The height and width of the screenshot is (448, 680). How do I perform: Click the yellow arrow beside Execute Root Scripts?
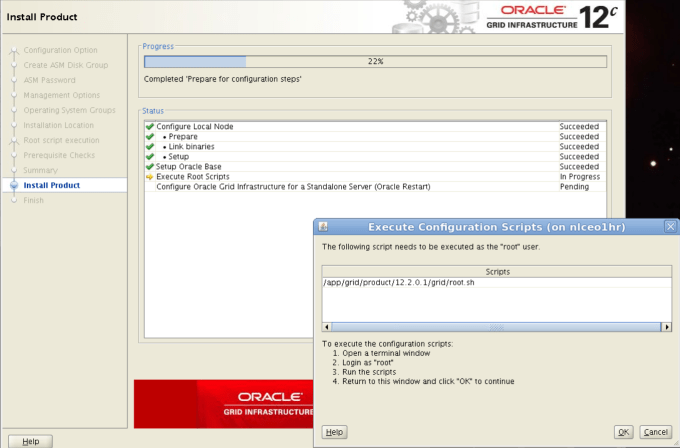(149, 176)
